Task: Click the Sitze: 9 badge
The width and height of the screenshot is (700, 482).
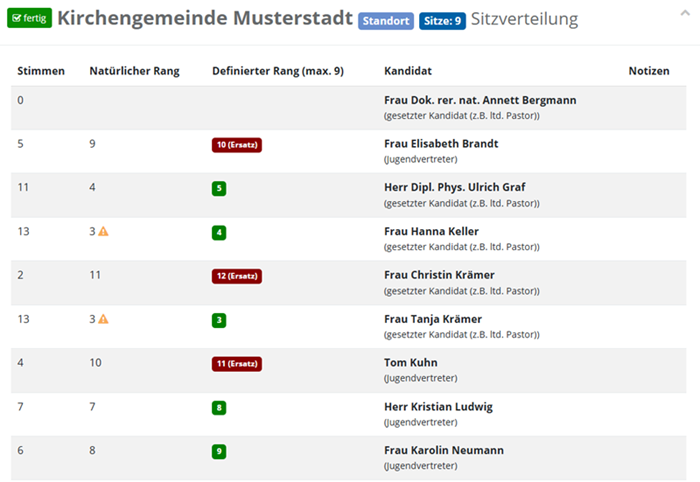Action: point(442,21)
